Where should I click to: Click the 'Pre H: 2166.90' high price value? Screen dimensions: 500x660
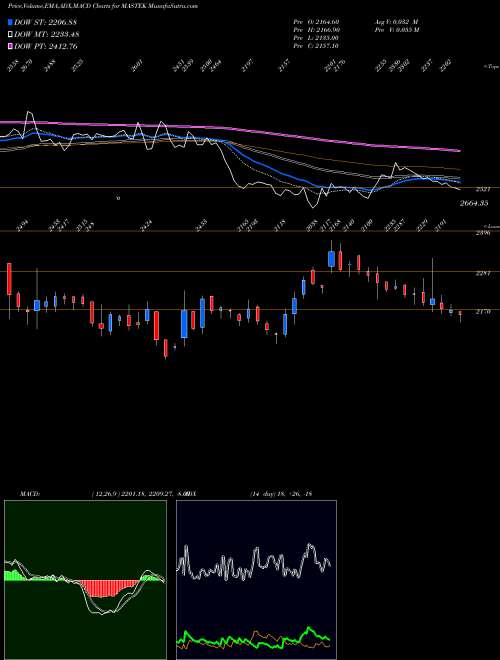316,30
